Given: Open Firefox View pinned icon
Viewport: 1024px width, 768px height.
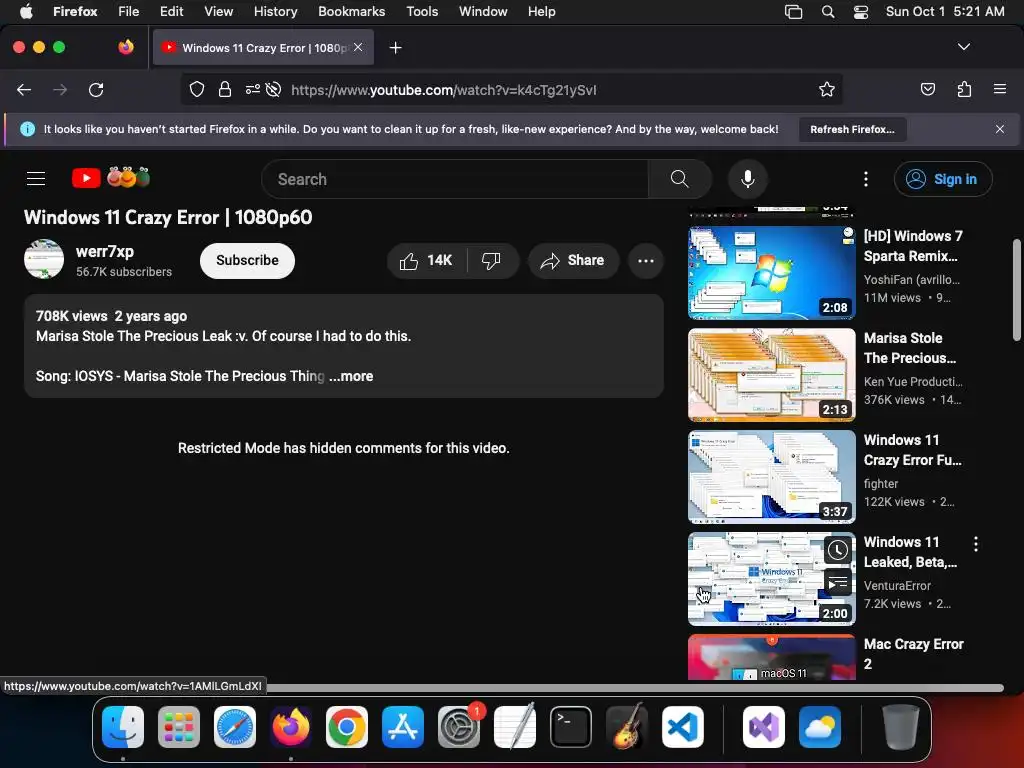Looking at the screenshot, I should coord(126,47).
